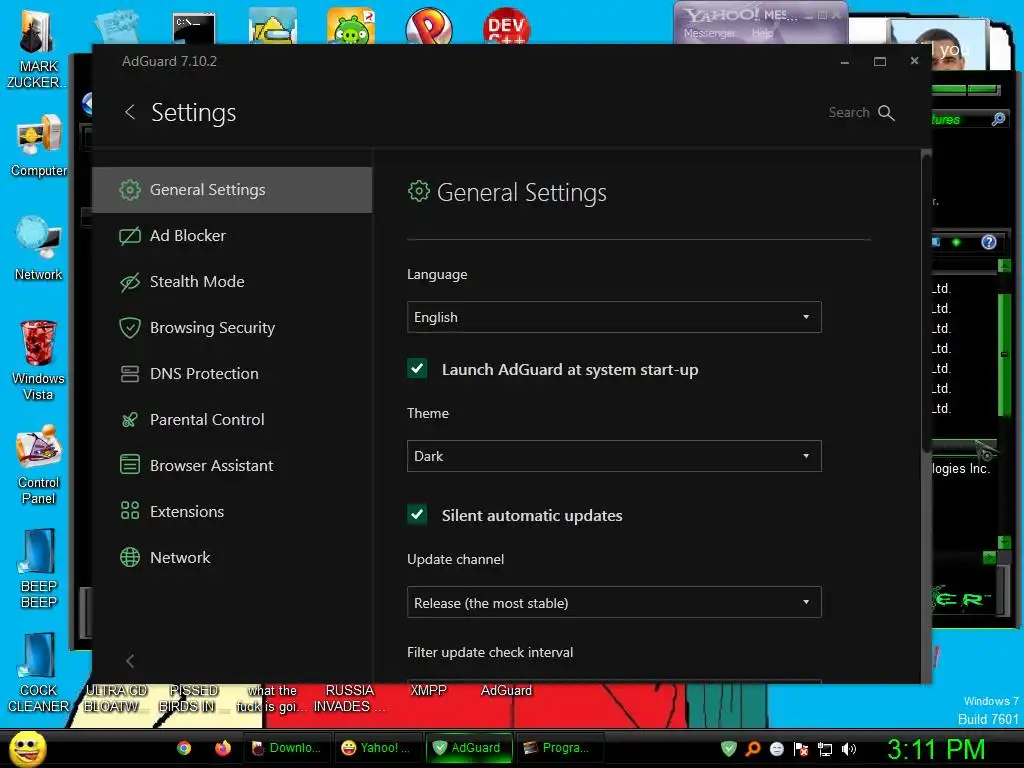Select the Control Panel desktop icon

(x=39, y=465)
